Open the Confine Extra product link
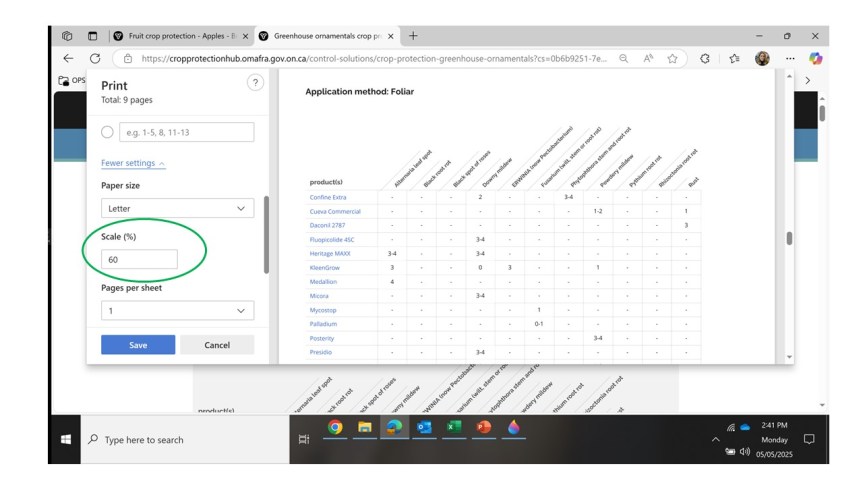Image resolution: width=863 pixels, height=485 pixels. (x=327, y=197)
